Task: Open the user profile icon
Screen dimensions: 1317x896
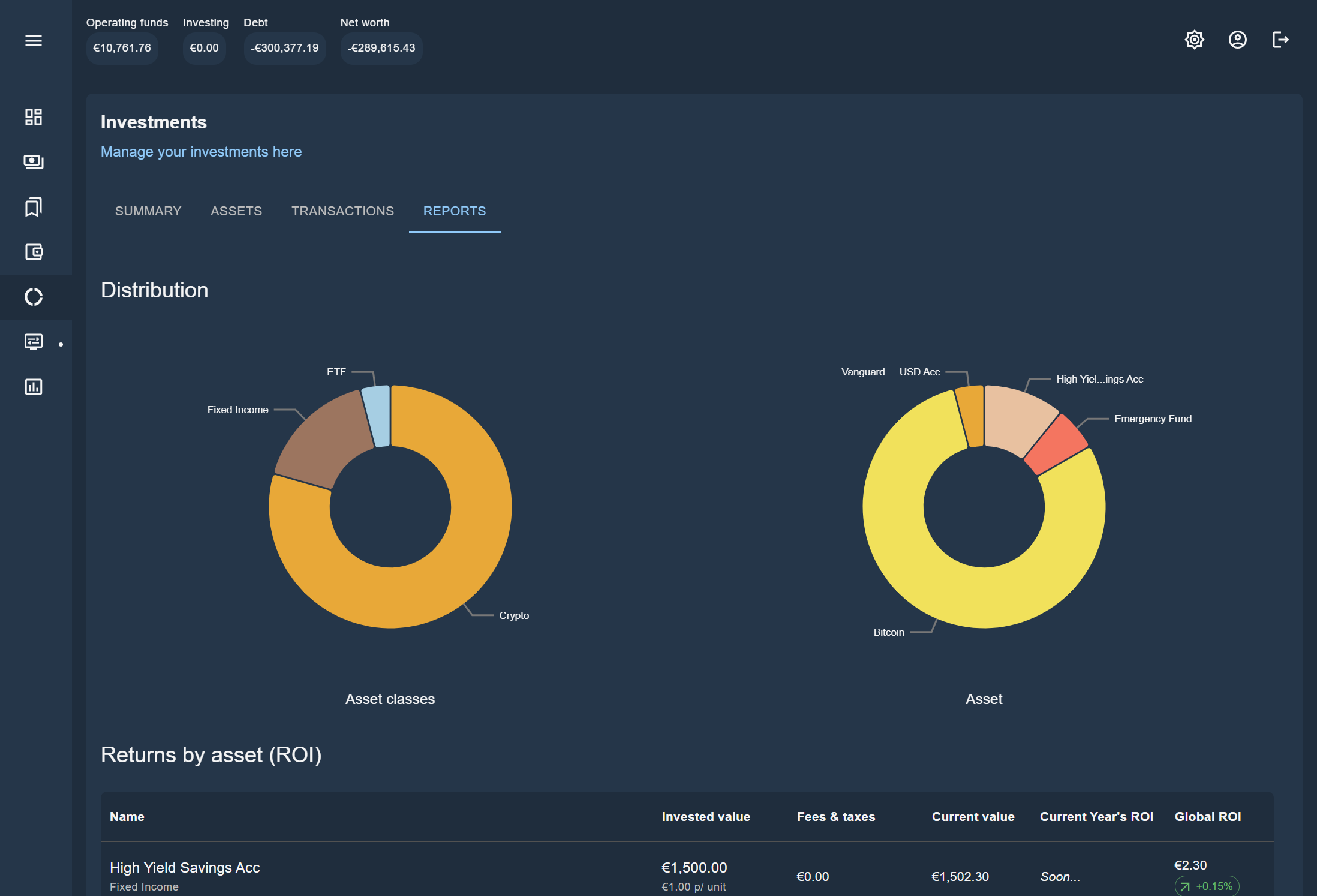Action: tap(1238, 40)
